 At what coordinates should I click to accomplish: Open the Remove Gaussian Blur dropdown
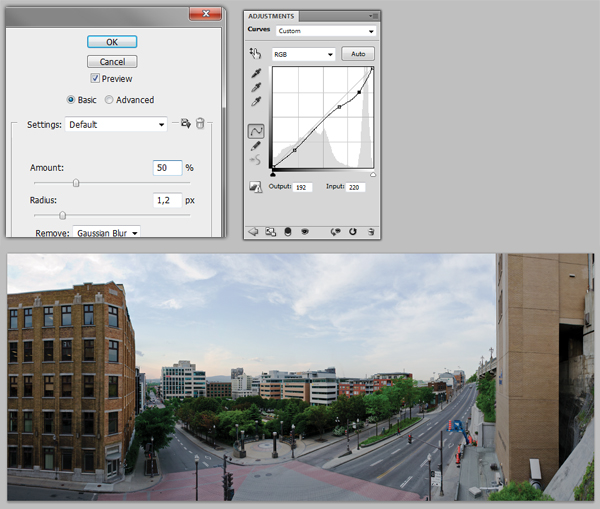[106, 232]
